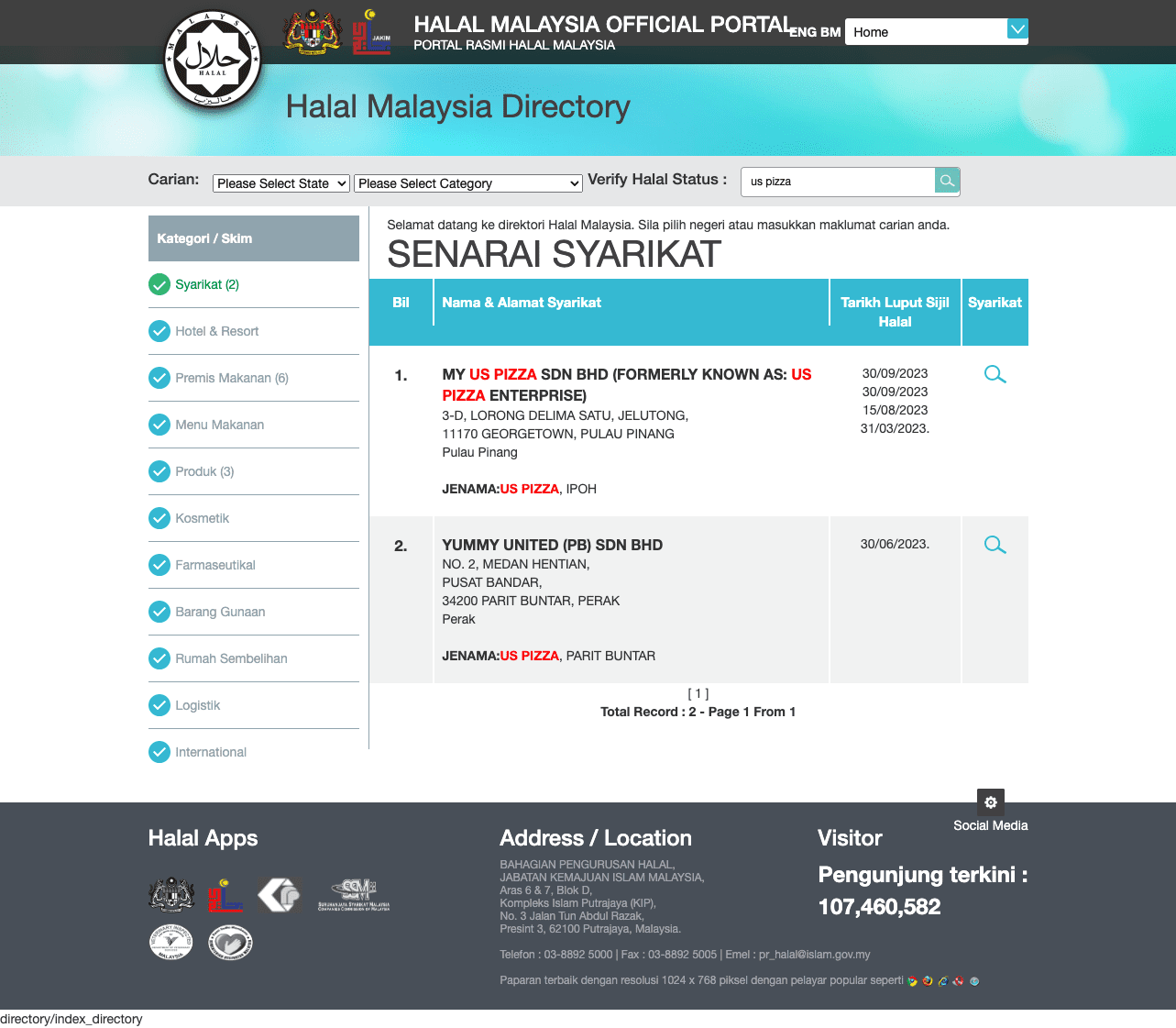Click the footer JAKIM logo under Halal Apps

coord(225,895)
